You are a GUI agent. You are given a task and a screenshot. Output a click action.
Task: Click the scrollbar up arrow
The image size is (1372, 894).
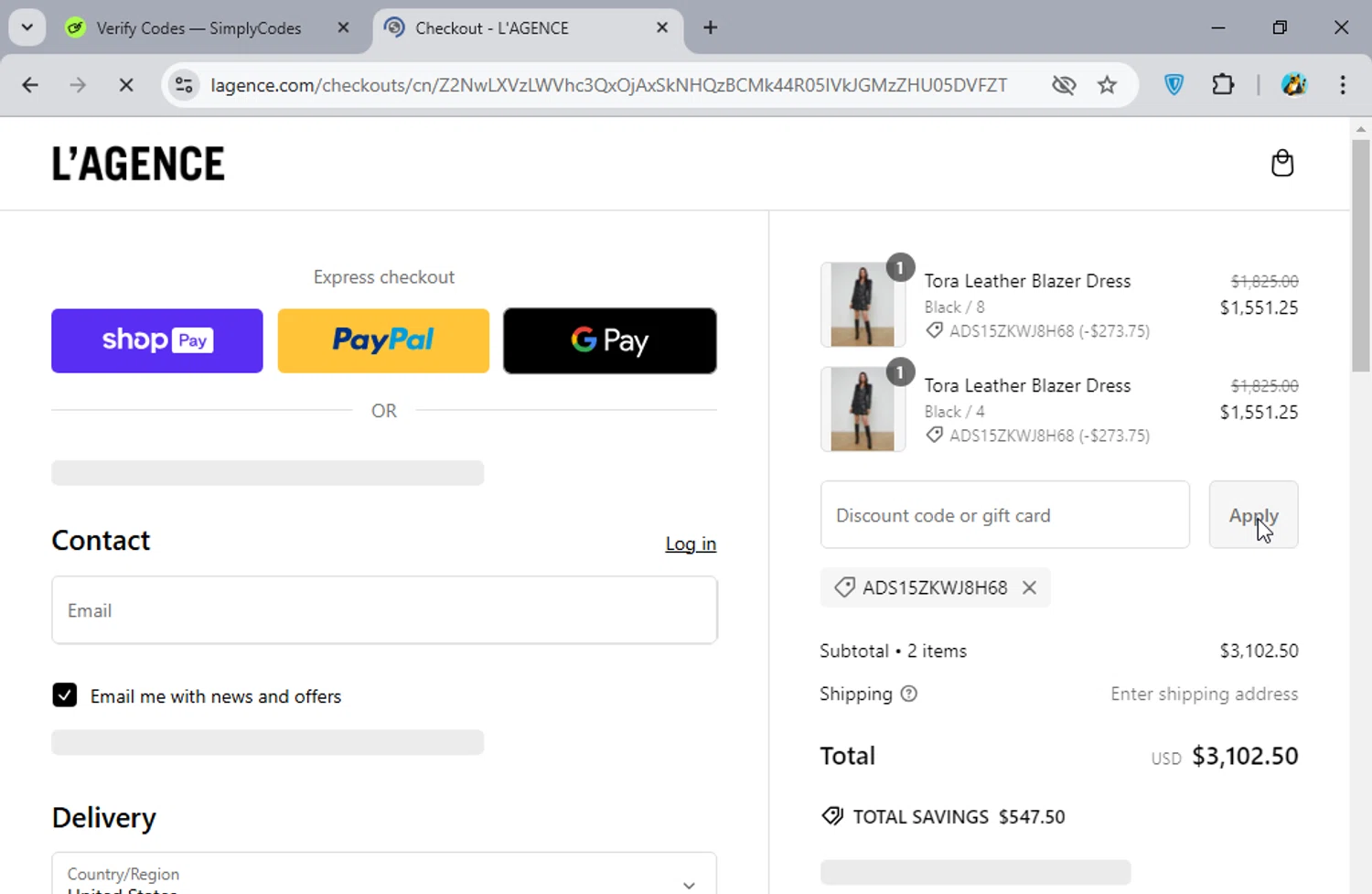1361,129
